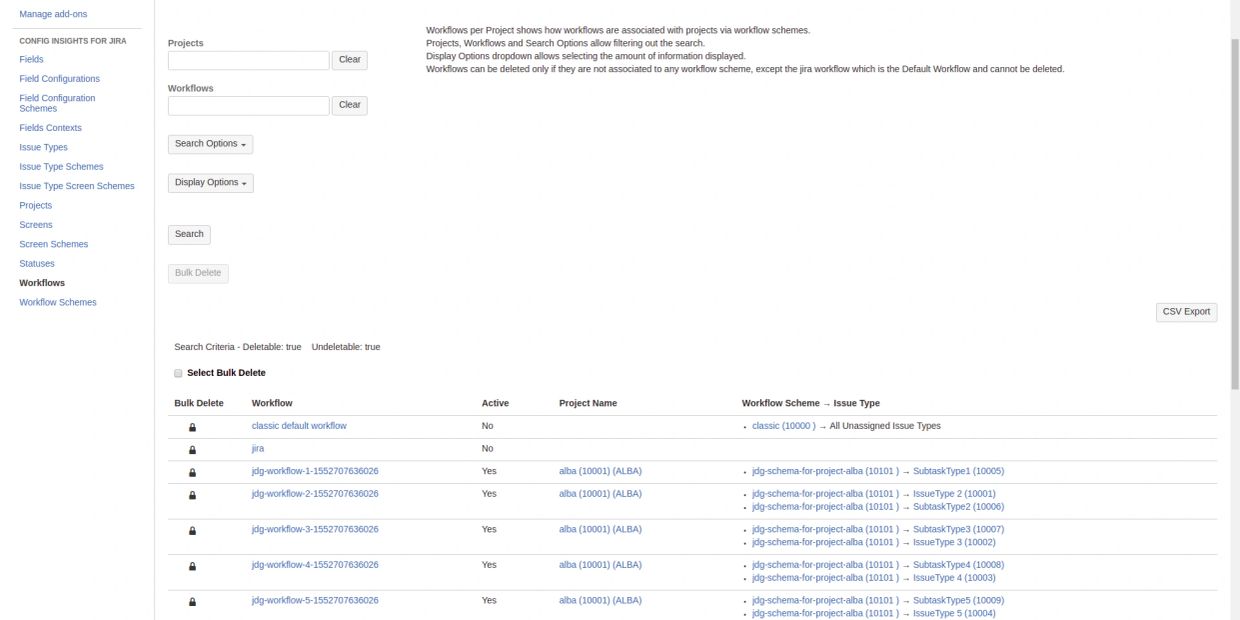Open jdg-workflow-2-1552707636026 link
Screen dimensions: 1240x620
point(315,494)
